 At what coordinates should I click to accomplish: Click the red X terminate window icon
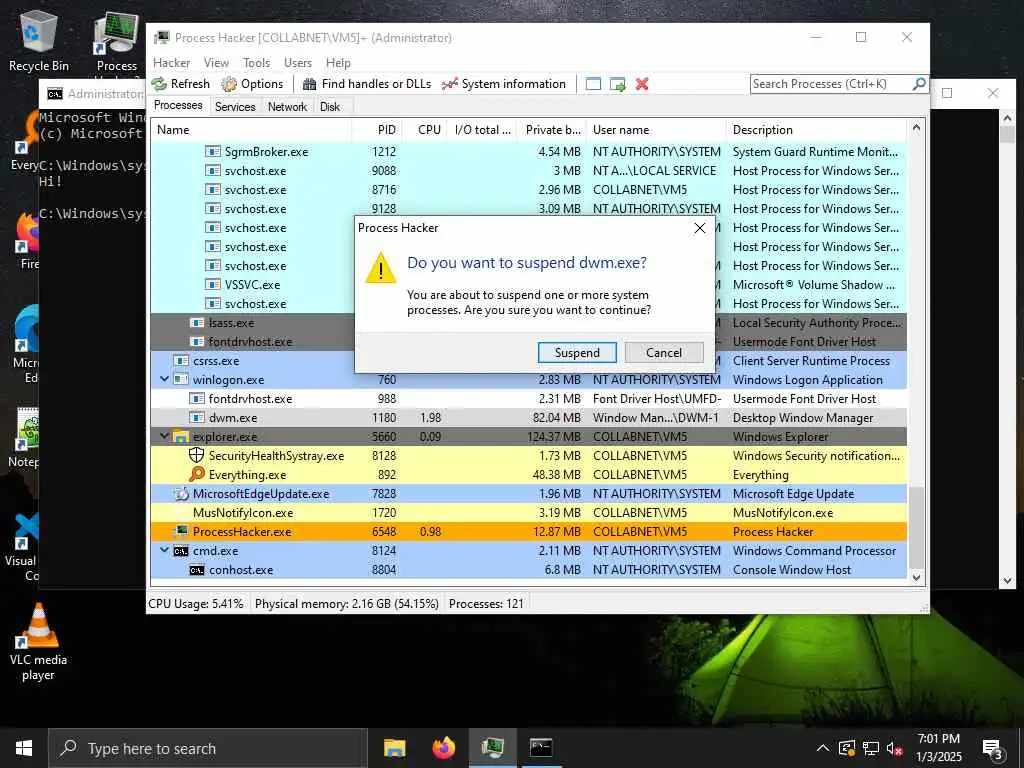pyautogui.click(x=642, y=84)
